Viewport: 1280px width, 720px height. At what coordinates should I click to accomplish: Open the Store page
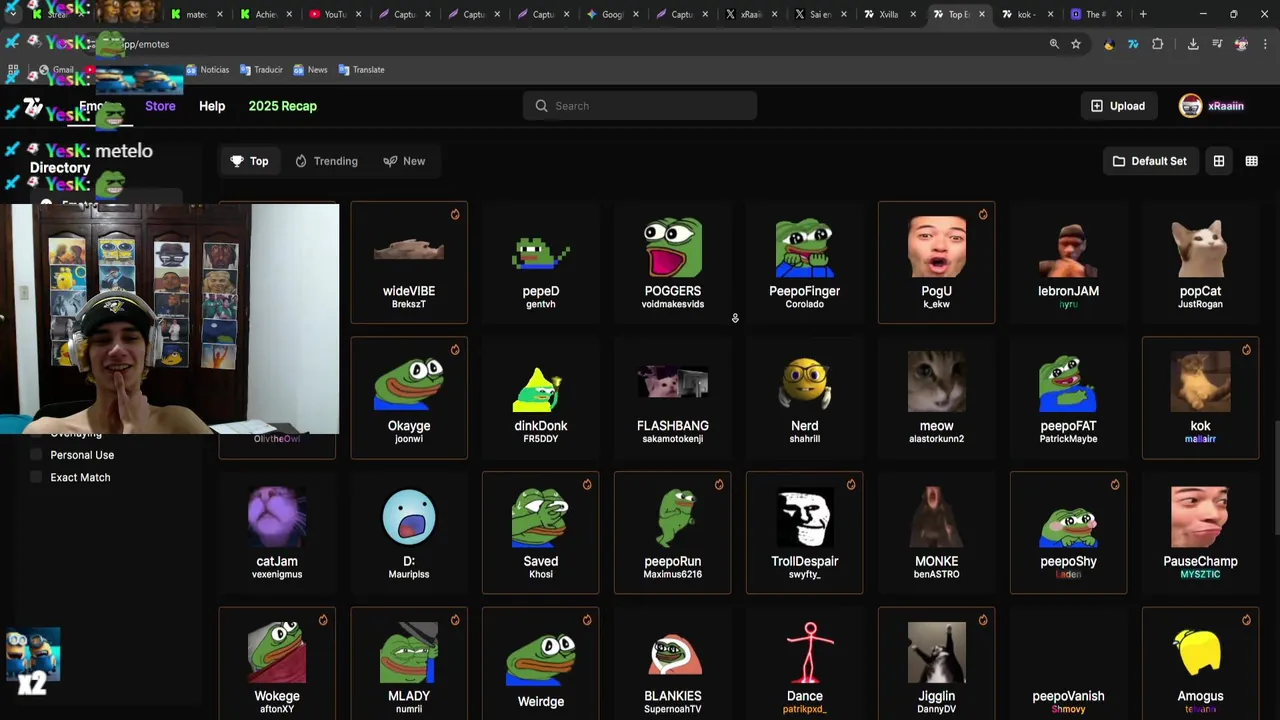tap(160, 106)
